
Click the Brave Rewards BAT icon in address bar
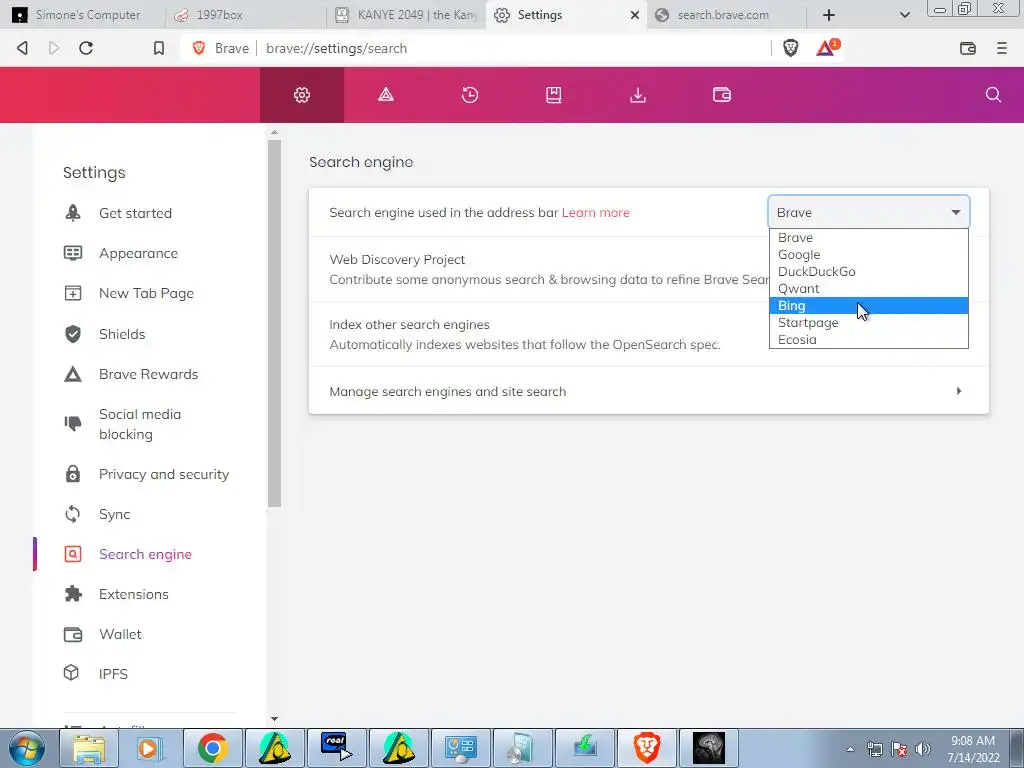pyautogui.click(x=827, y=47)
